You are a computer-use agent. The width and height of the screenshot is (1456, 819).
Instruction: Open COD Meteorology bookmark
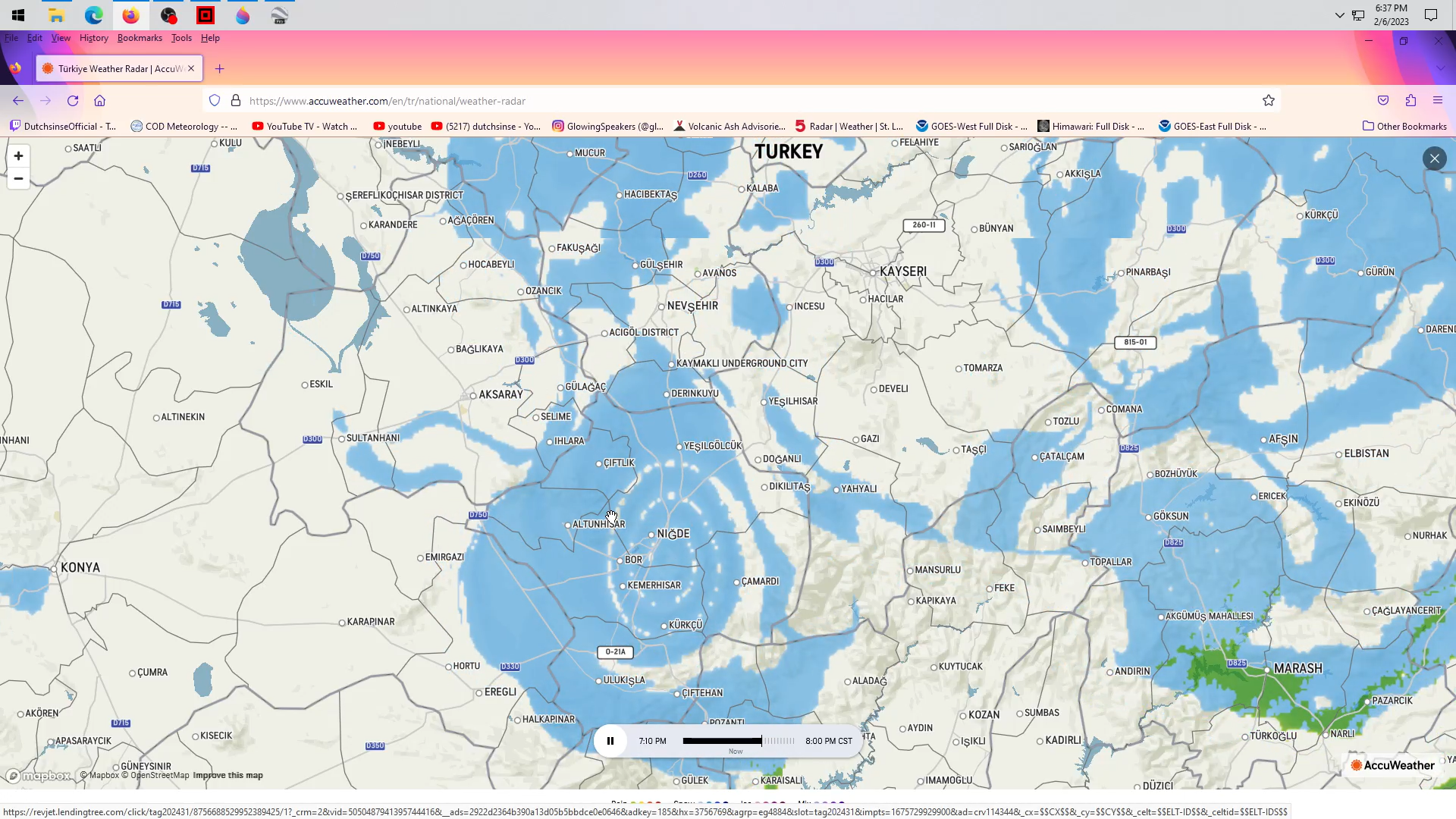tap(184, 127)
